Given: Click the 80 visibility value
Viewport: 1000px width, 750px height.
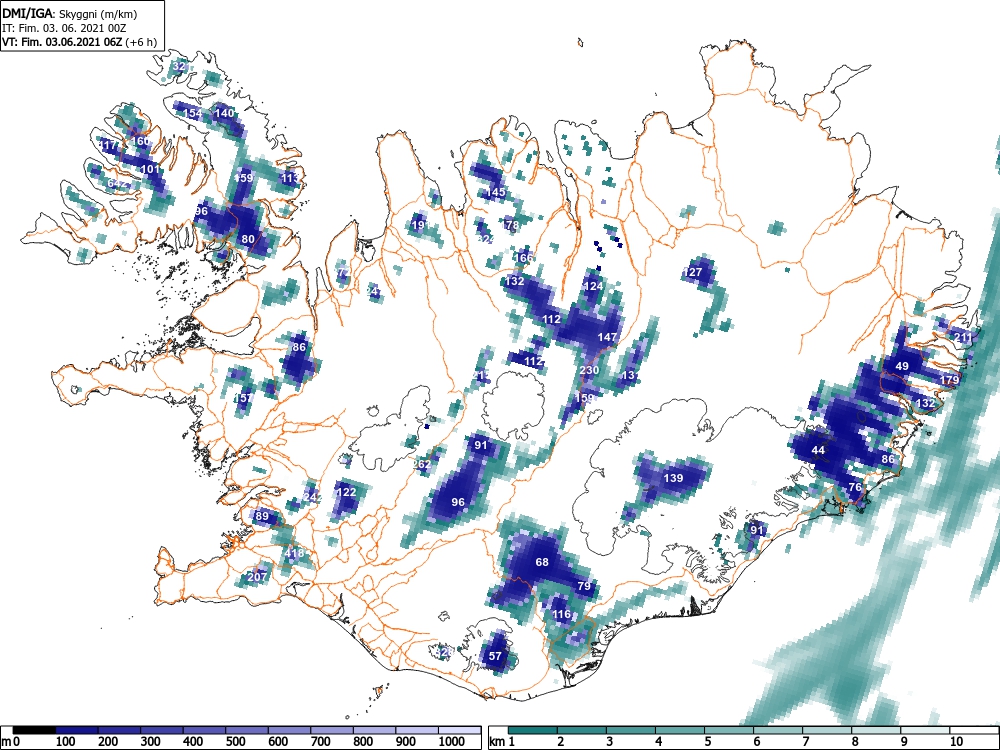Looking at the screenshot, I should click(x=248, y=240).
